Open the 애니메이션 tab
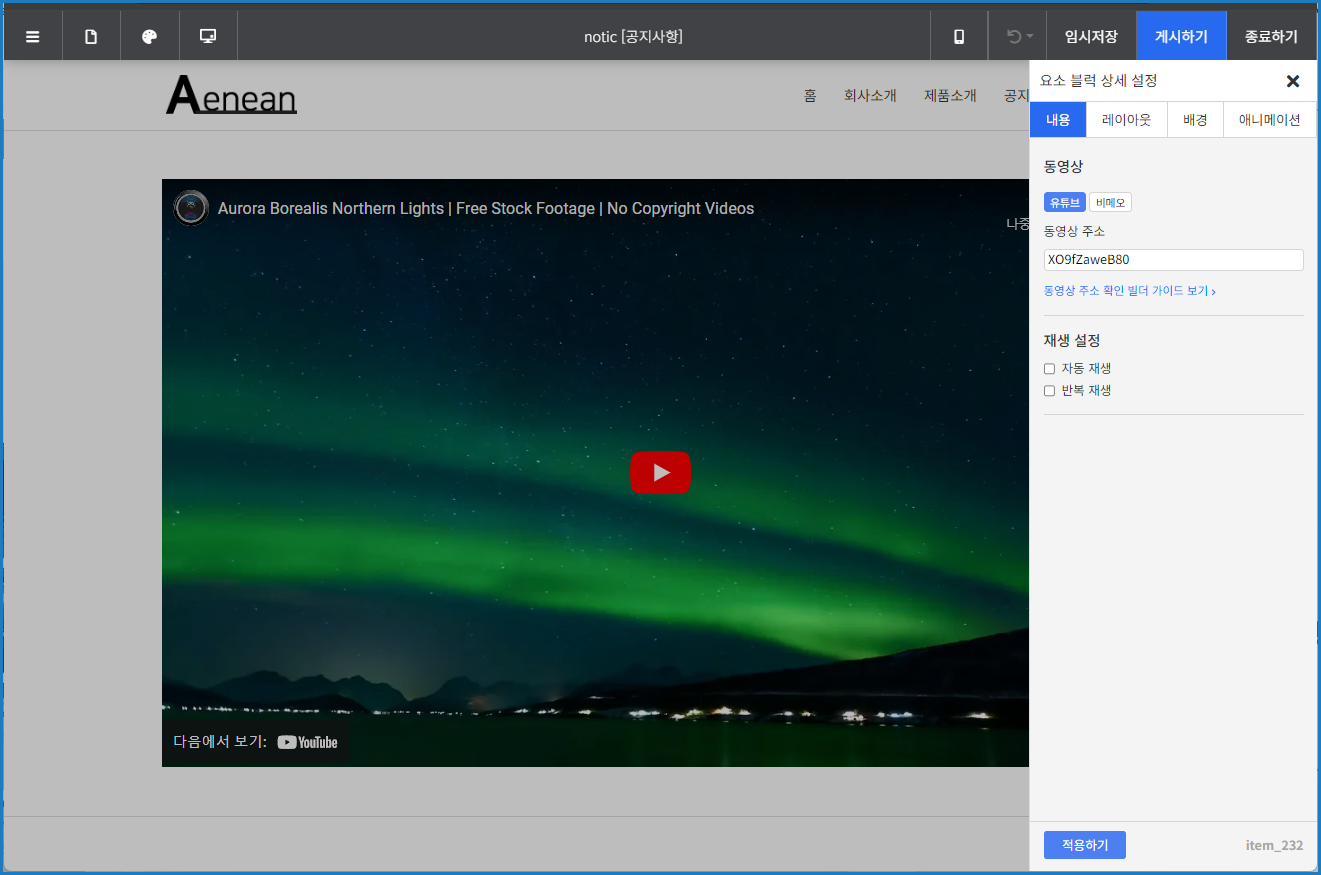The height and width of the screenshot is (875, 1321). click(1269, 120)
